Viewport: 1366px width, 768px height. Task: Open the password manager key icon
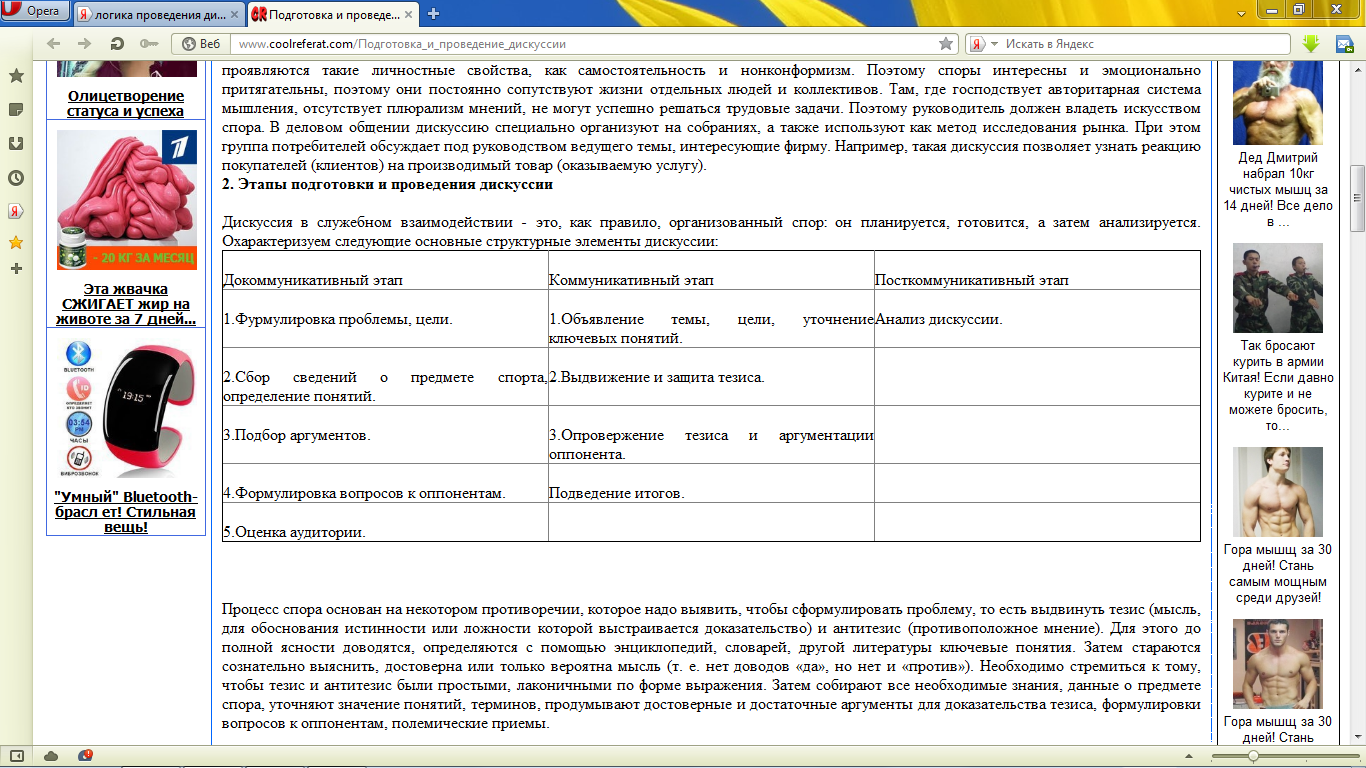tap(149, 44)
